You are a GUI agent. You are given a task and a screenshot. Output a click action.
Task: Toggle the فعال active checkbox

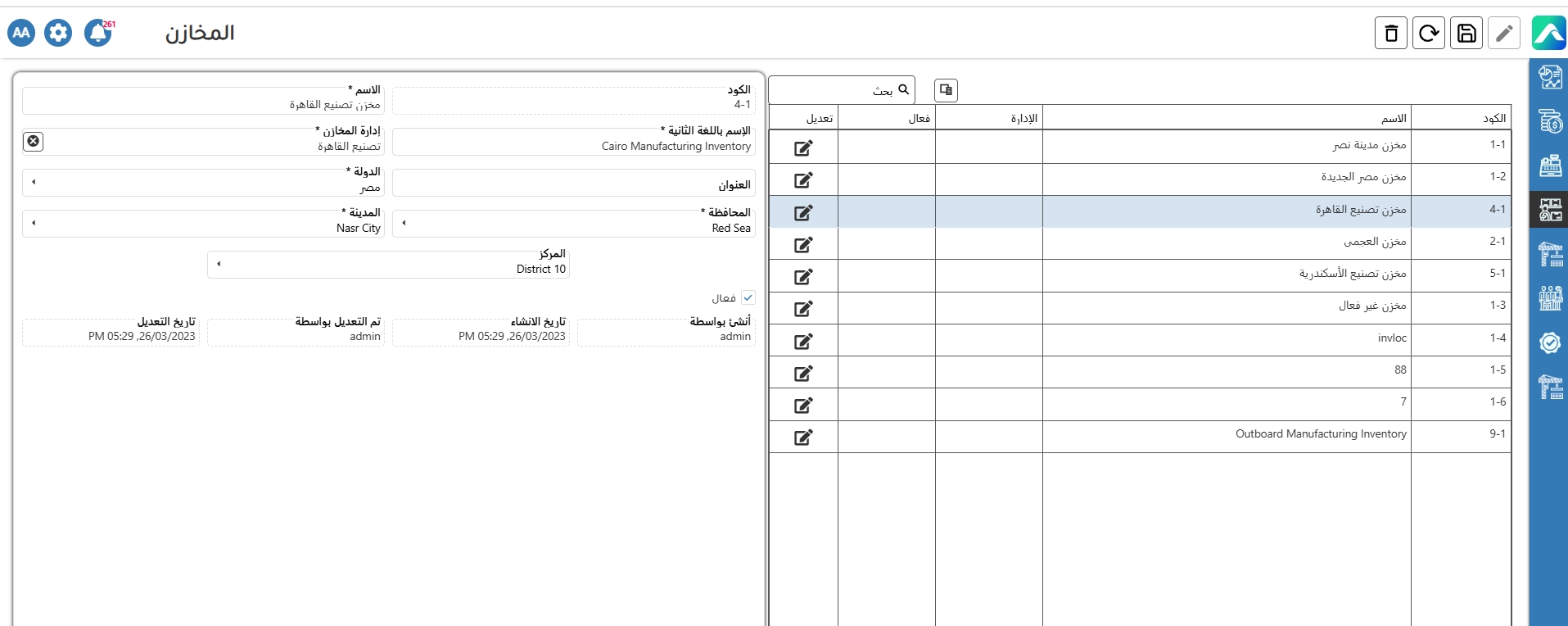pos(748,298)
